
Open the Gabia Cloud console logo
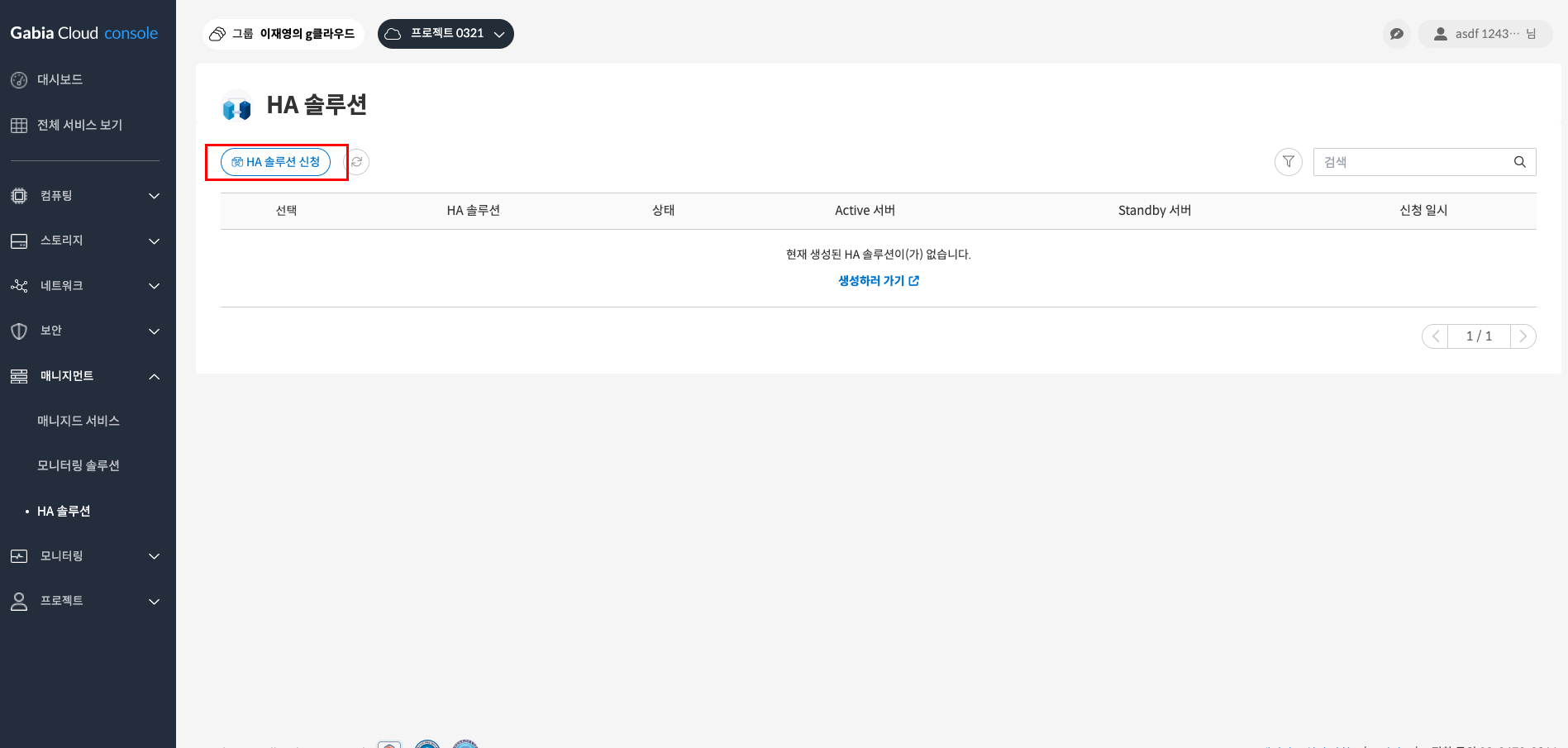[83, 33]
